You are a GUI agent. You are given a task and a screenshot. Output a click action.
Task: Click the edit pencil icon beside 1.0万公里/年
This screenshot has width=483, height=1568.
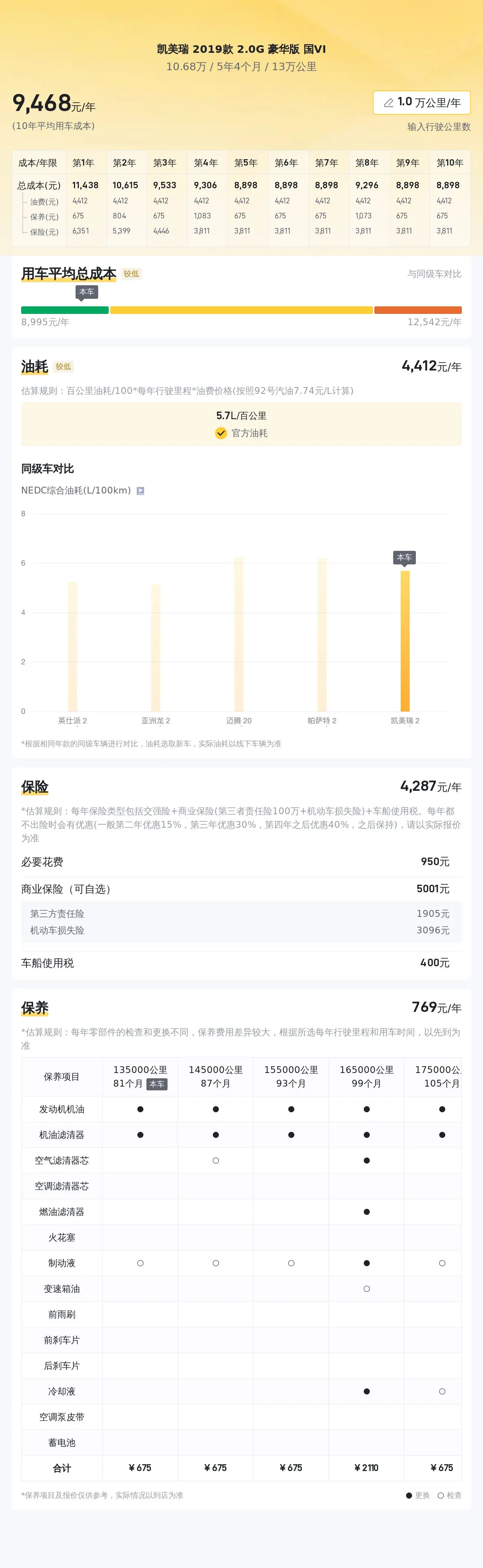click(388, 103)
